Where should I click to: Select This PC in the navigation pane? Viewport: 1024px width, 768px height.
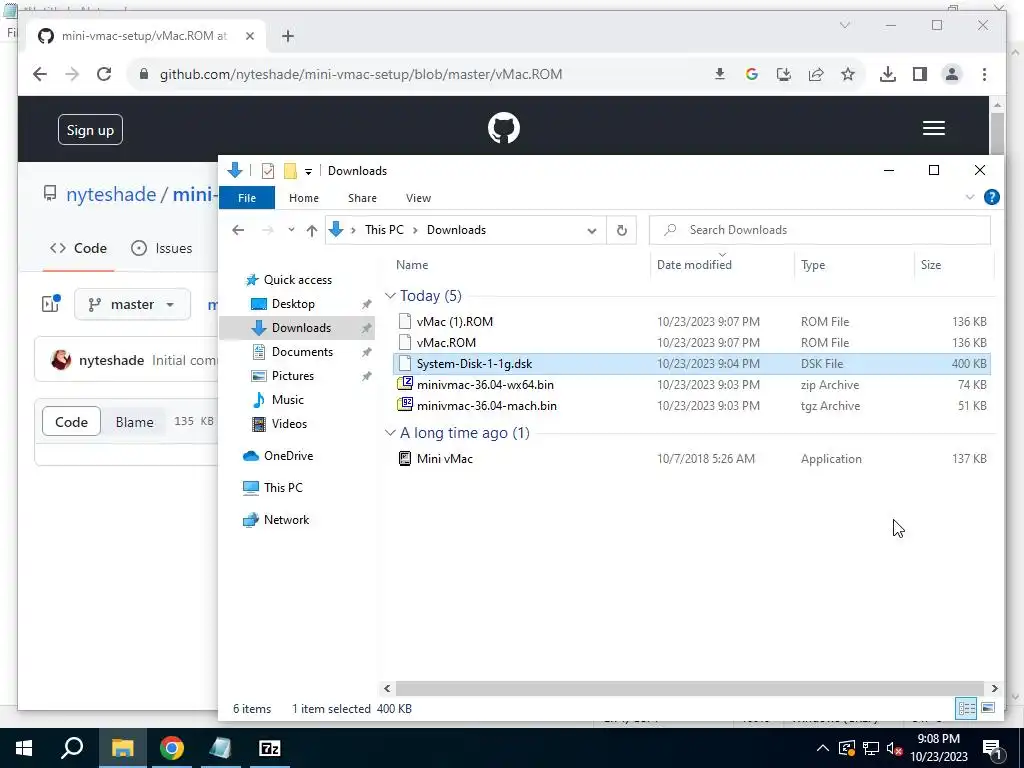click(x=283, y=487)
